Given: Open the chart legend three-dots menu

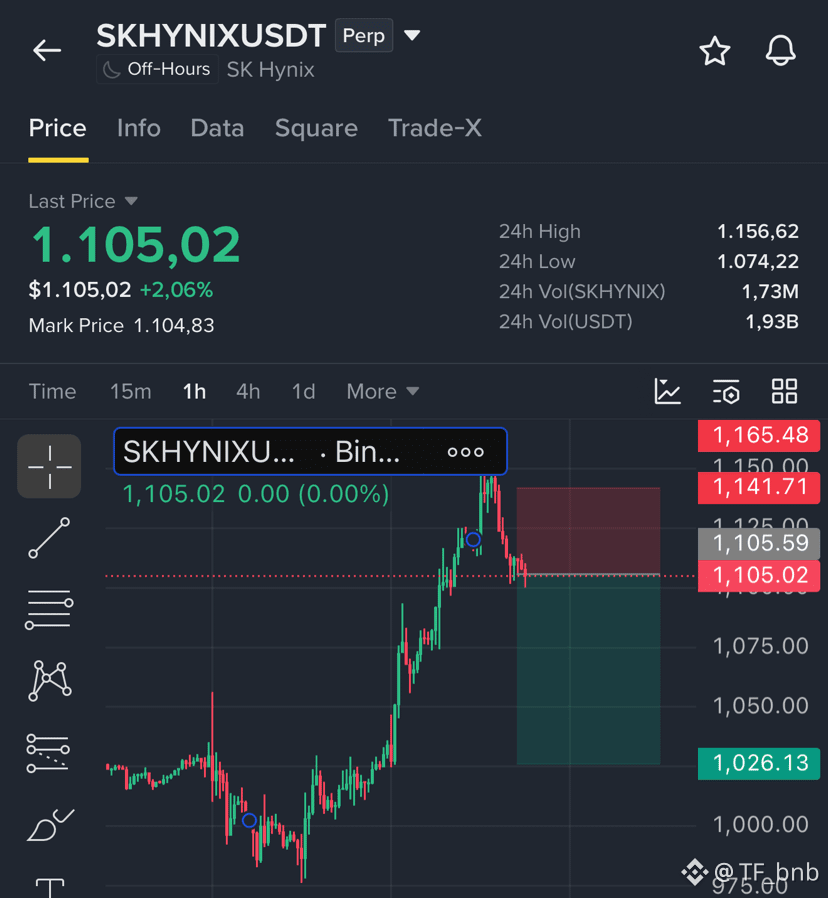Looking at the screenshot, I should (x=466, y=452).
